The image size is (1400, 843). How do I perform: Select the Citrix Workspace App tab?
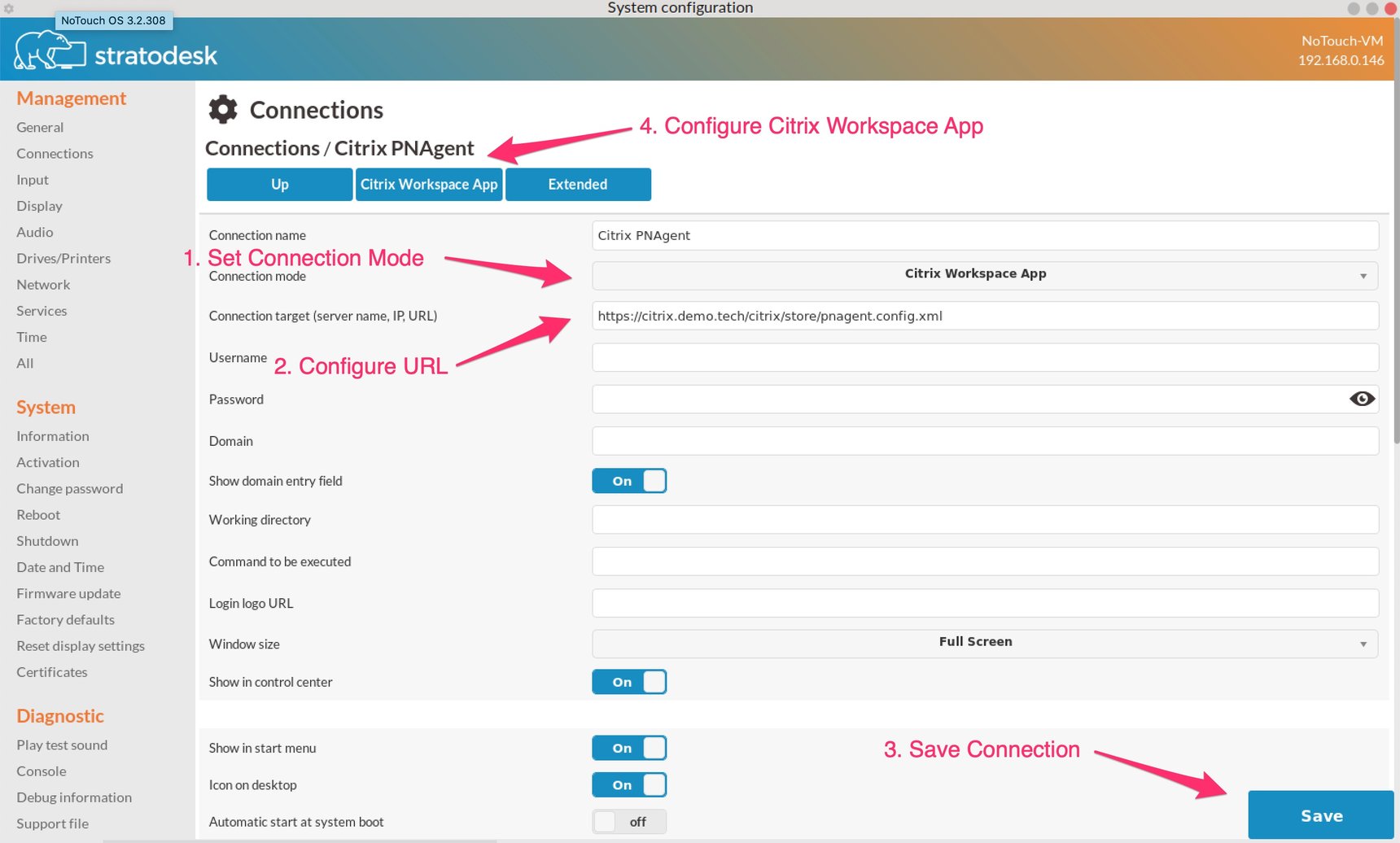429,184
